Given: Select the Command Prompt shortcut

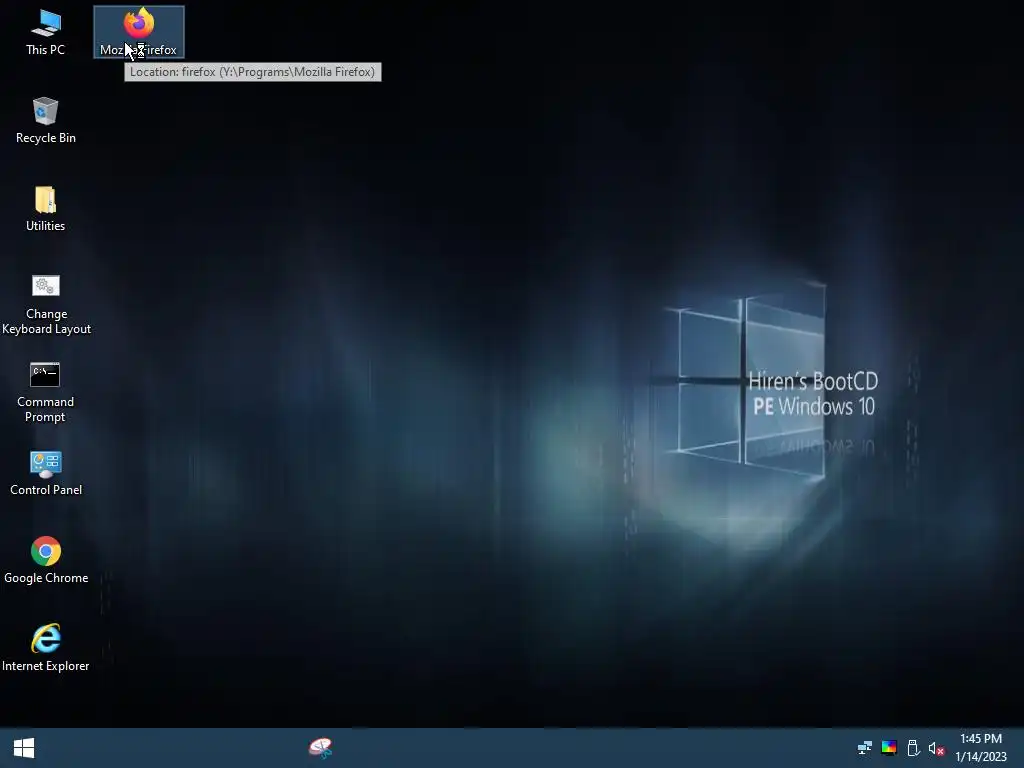Looking at the screenshot, I should click(x=45, y=392).
